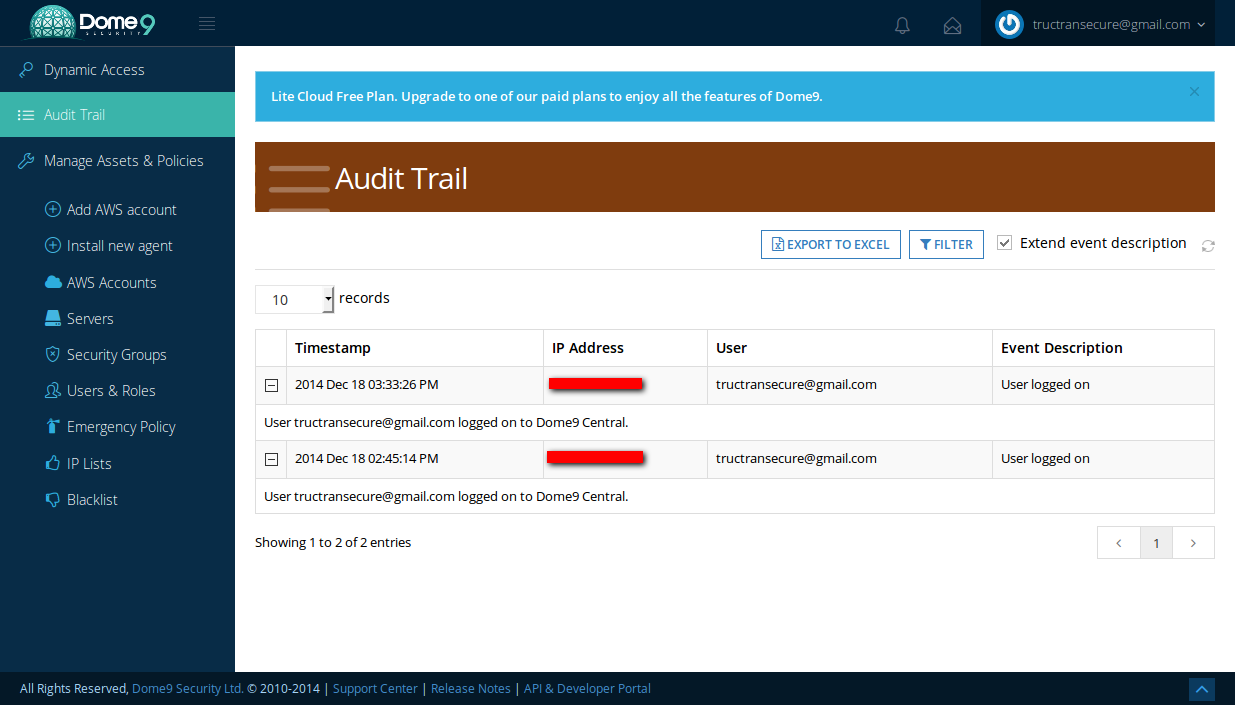Expand Manage Assets & Policies section
The image size is (1235, 705).
pos(123,161)
